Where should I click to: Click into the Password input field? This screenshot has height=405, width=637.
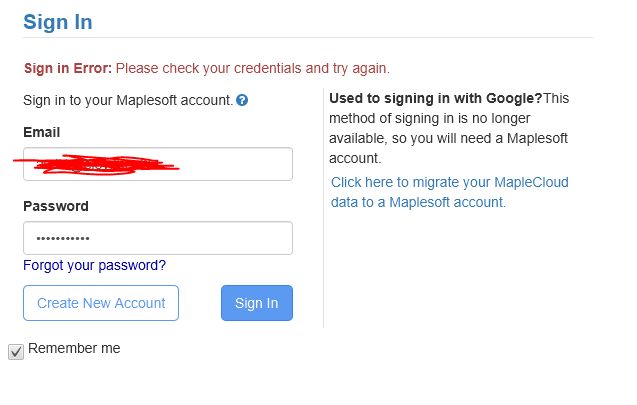coord(158,238)
